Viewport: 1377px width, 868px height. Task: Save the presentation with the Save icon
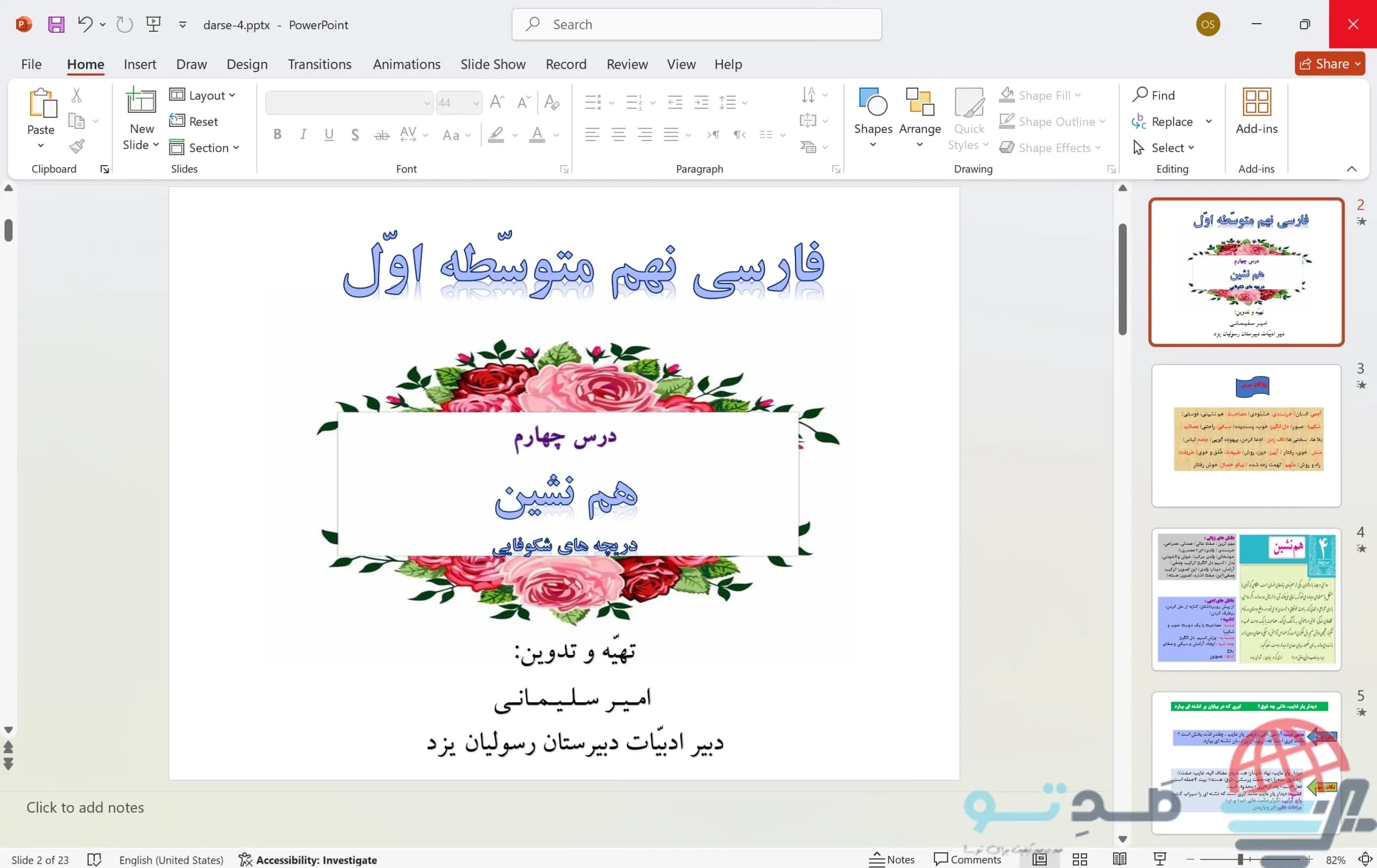click(56, 25)
